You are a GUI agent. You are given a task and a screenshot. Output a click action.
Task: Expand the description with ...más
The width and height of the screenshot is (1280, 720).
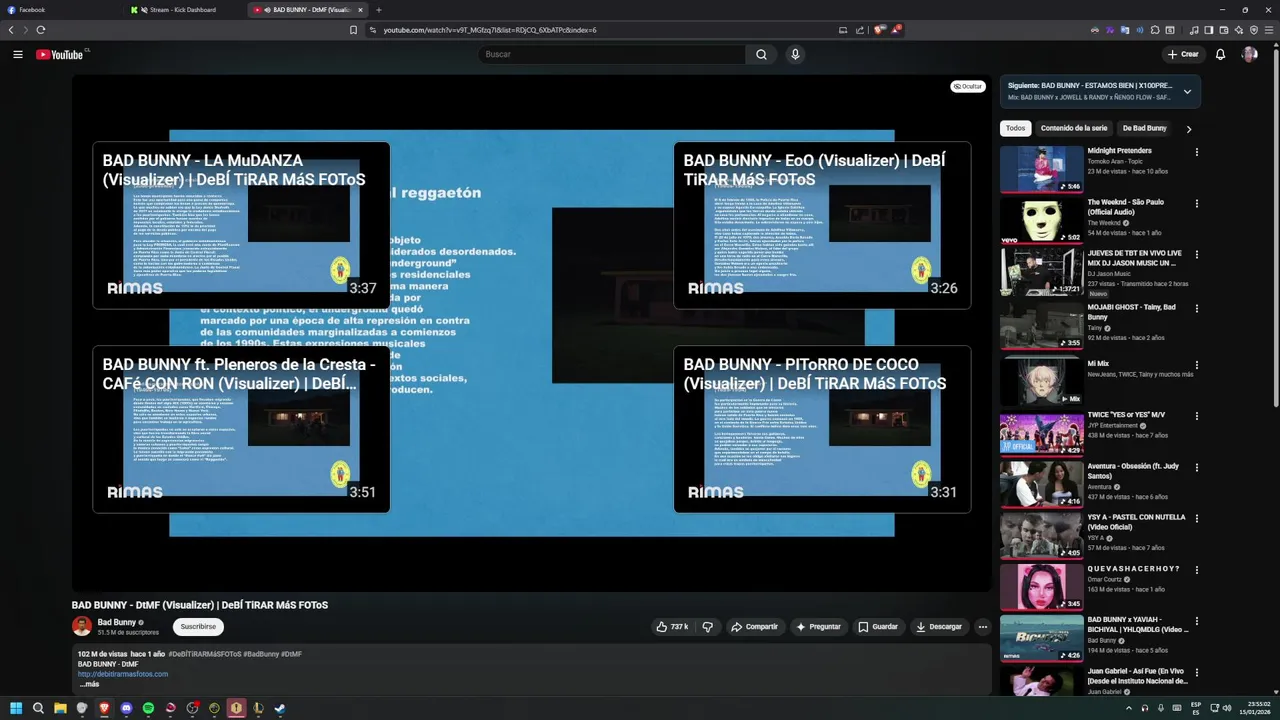click(89, 684)
